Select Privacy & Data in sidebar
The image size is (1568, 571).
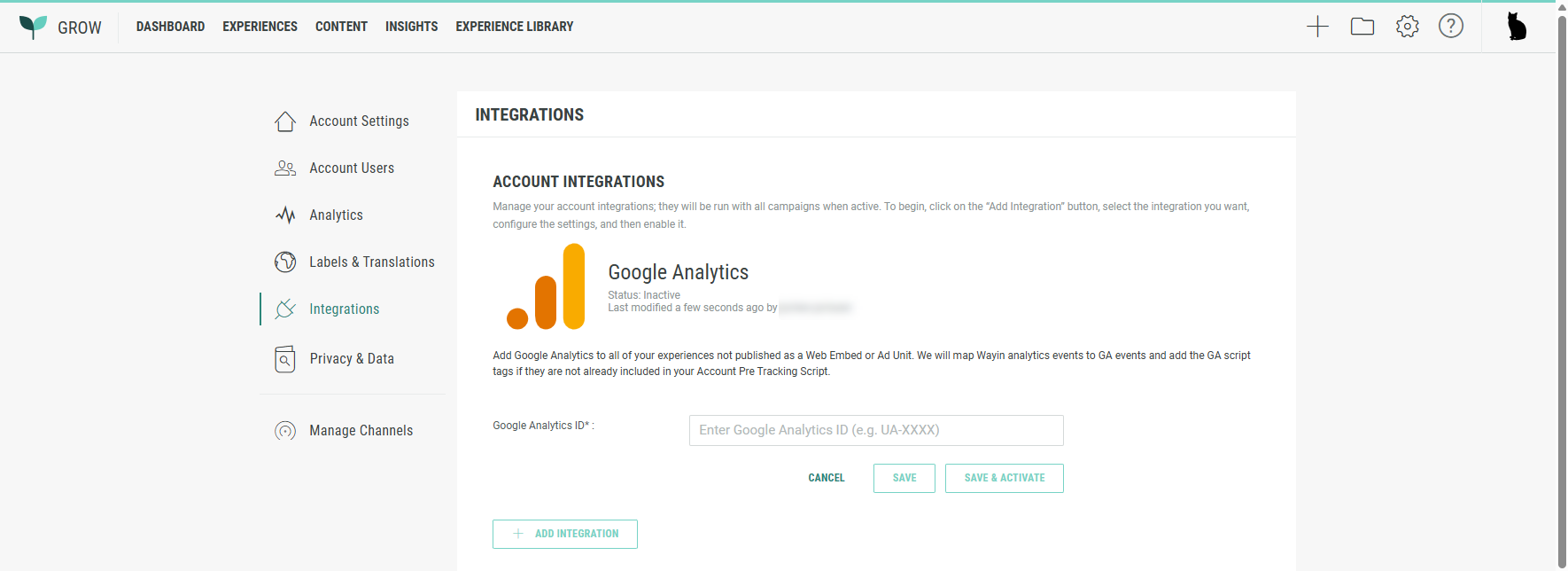point(351,359)
